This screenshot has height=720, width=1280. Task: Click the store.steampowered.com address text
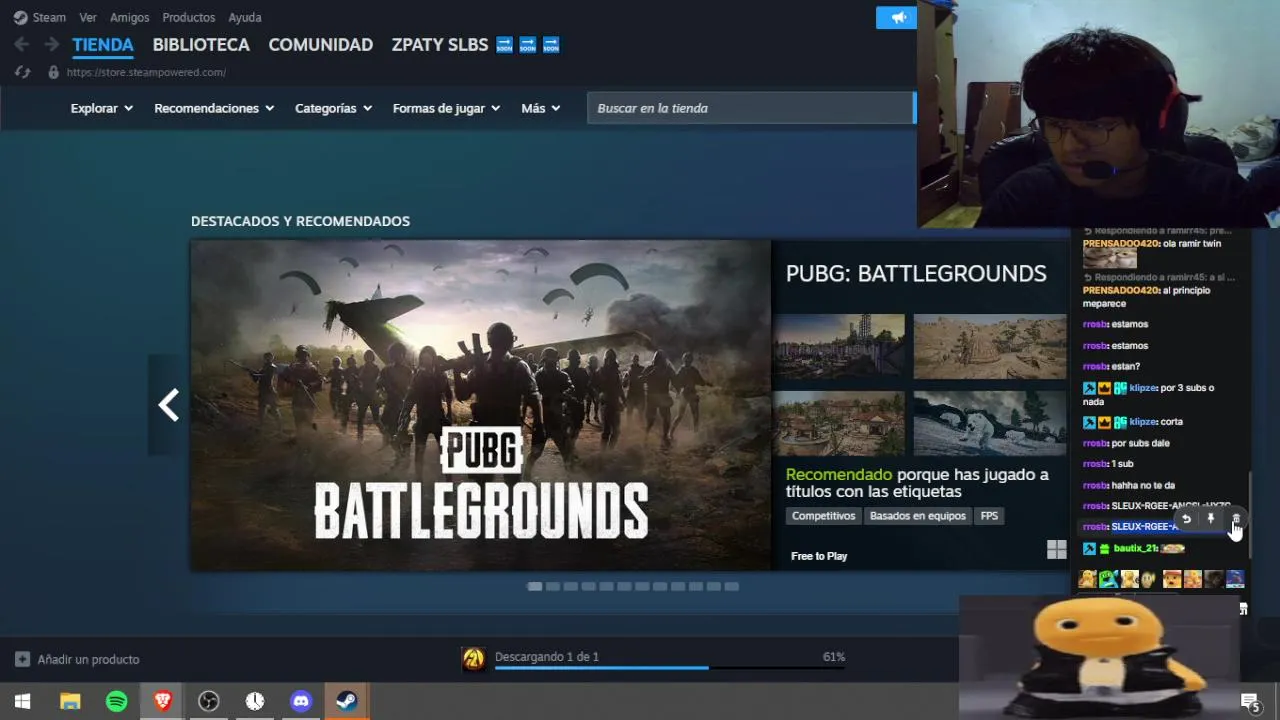tap(146, 72)
